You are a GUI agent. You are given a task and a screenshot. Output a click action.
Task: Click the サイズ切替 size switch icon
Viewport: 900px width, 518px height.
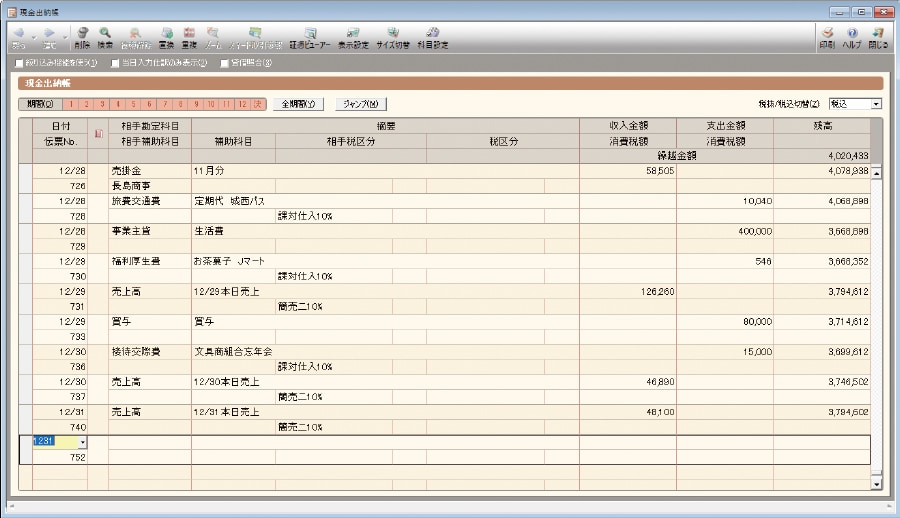click(393, 37)
